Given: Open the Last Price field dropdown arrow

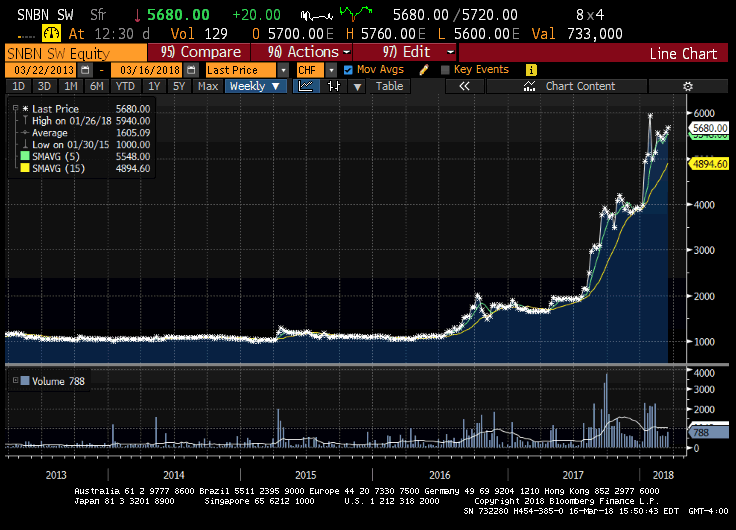Looking at the screenshot, I should pos(283,70).
